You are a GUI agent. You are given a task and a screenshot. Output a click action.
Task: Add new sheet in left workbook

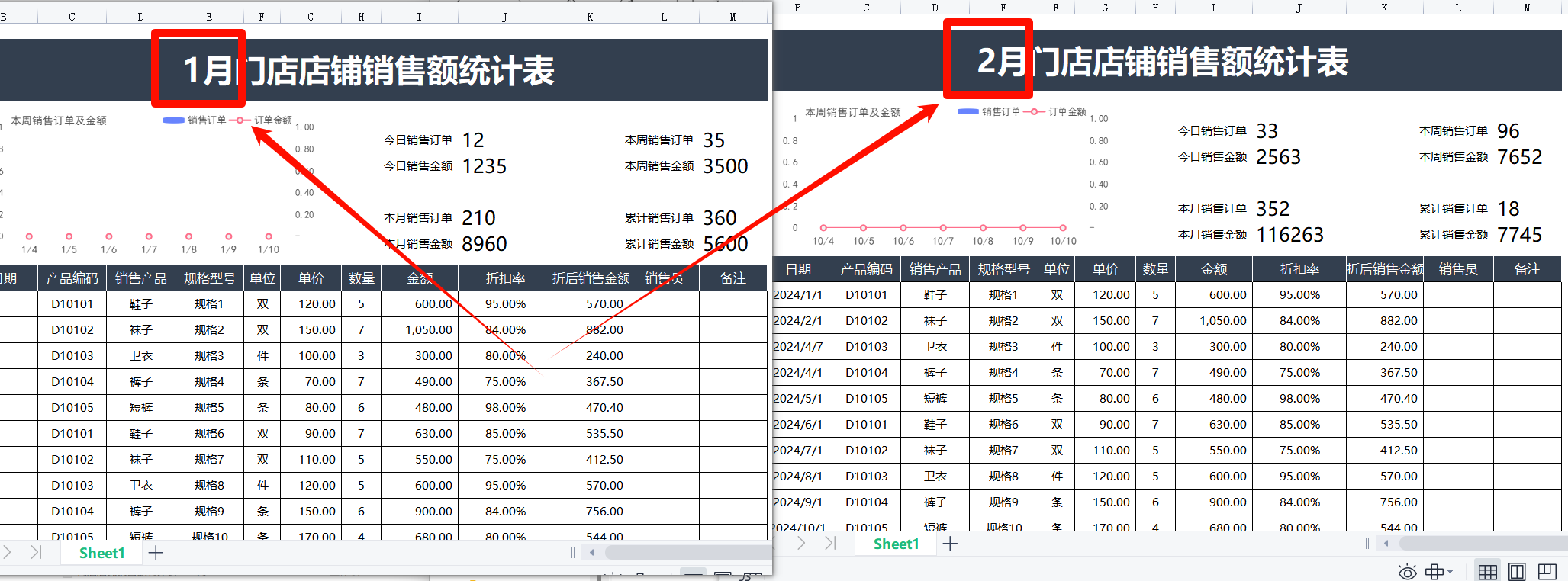(x=156, y=553)
